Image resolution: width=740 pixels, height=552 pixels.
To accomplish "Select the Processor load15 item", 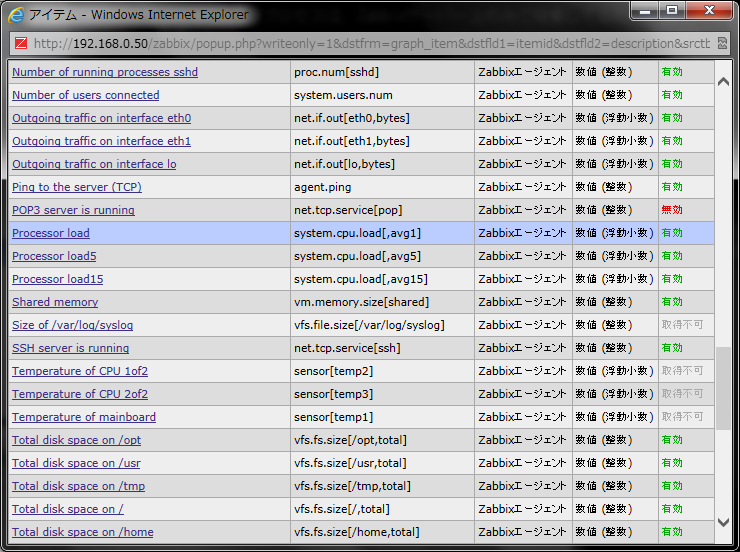I will (58, 279).
